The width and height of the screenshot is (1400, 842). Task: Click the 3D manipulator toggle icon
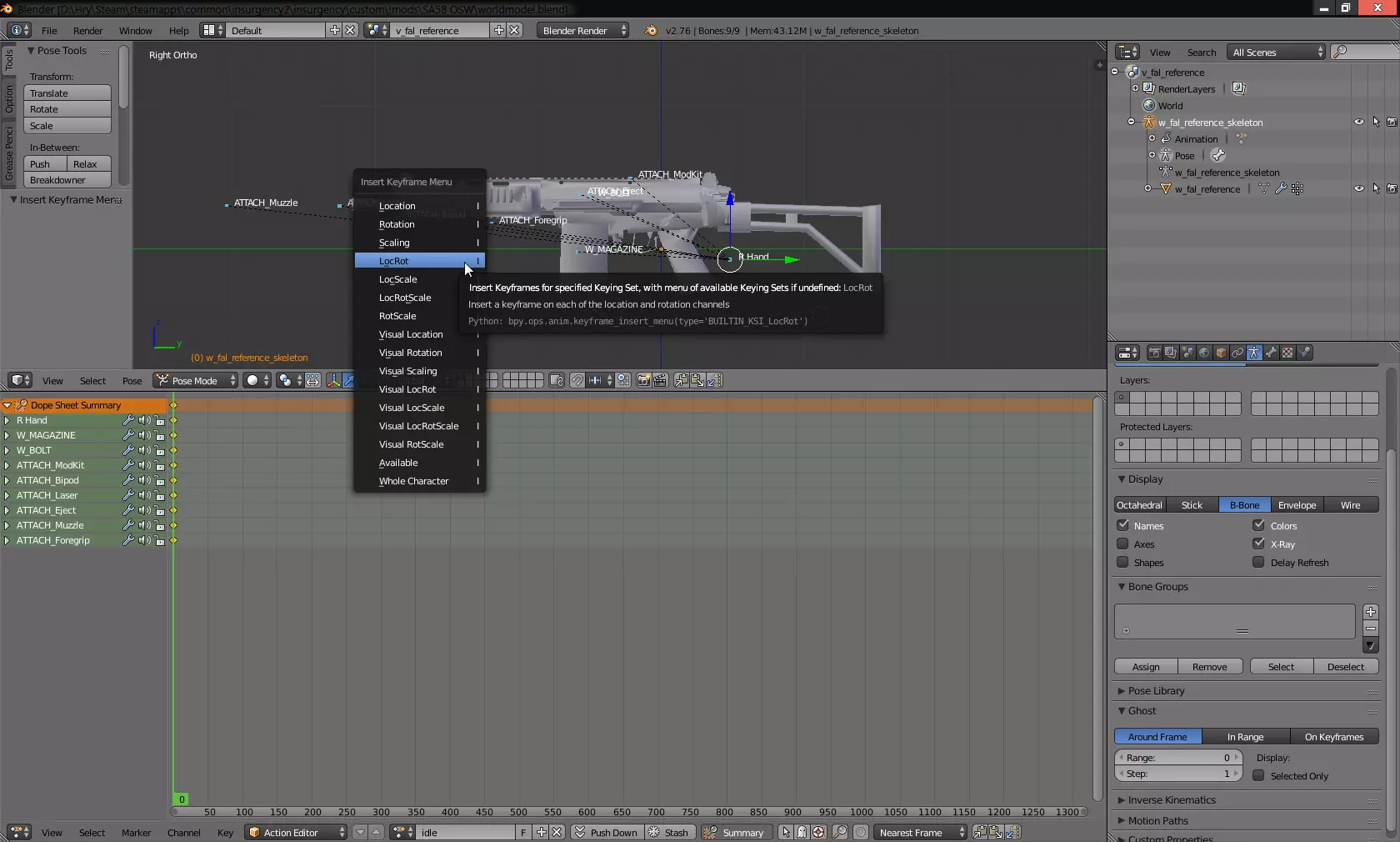334,380
